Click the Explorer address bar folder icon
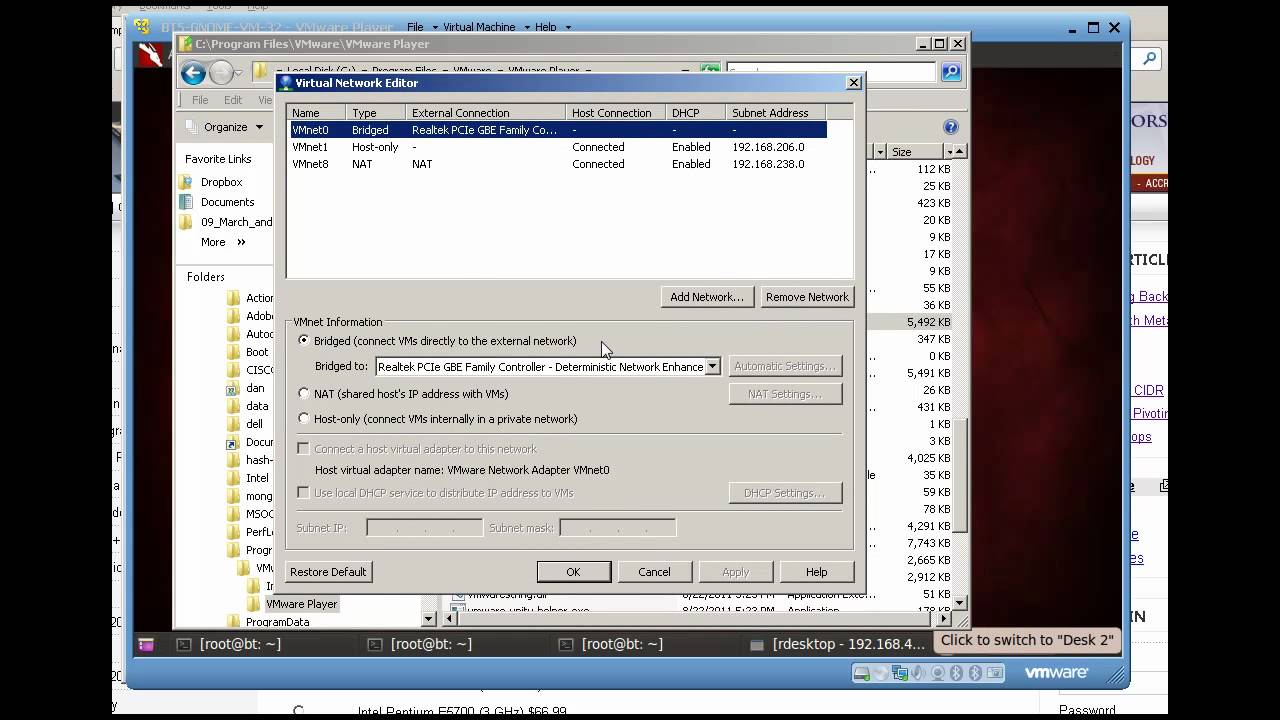This screenshot has height=720, width=1280. 260,71
